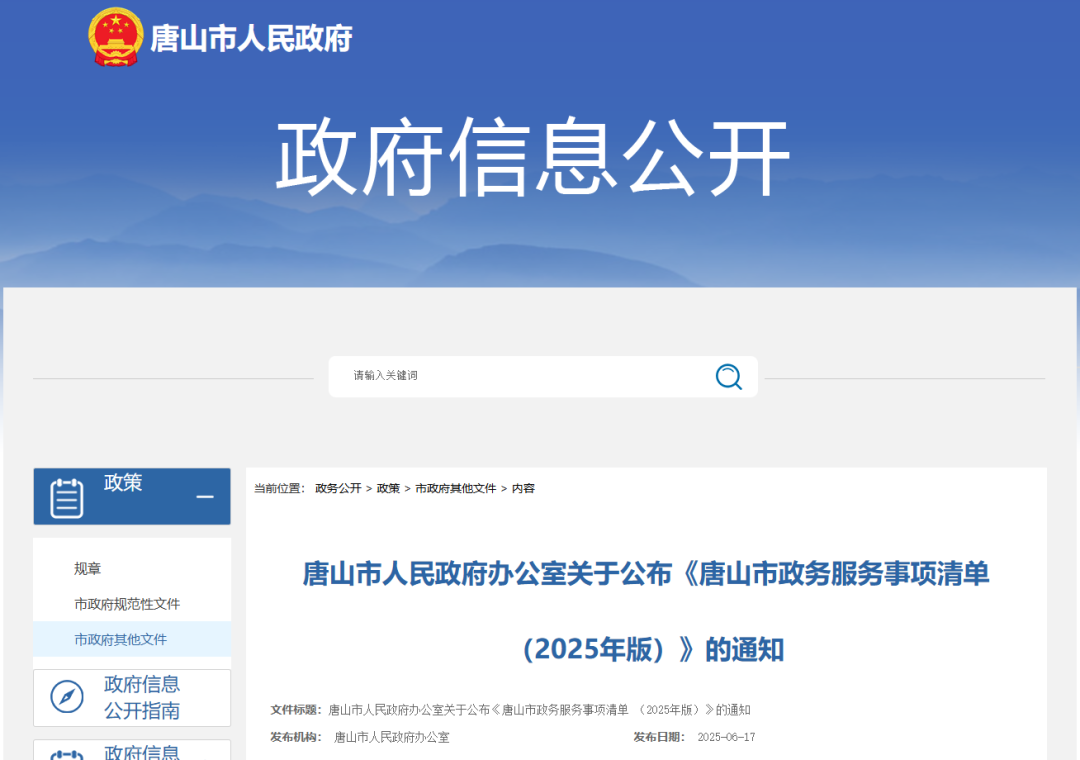Open the 政府信息公开指南 sidebar entry

[x=142, y=697]
